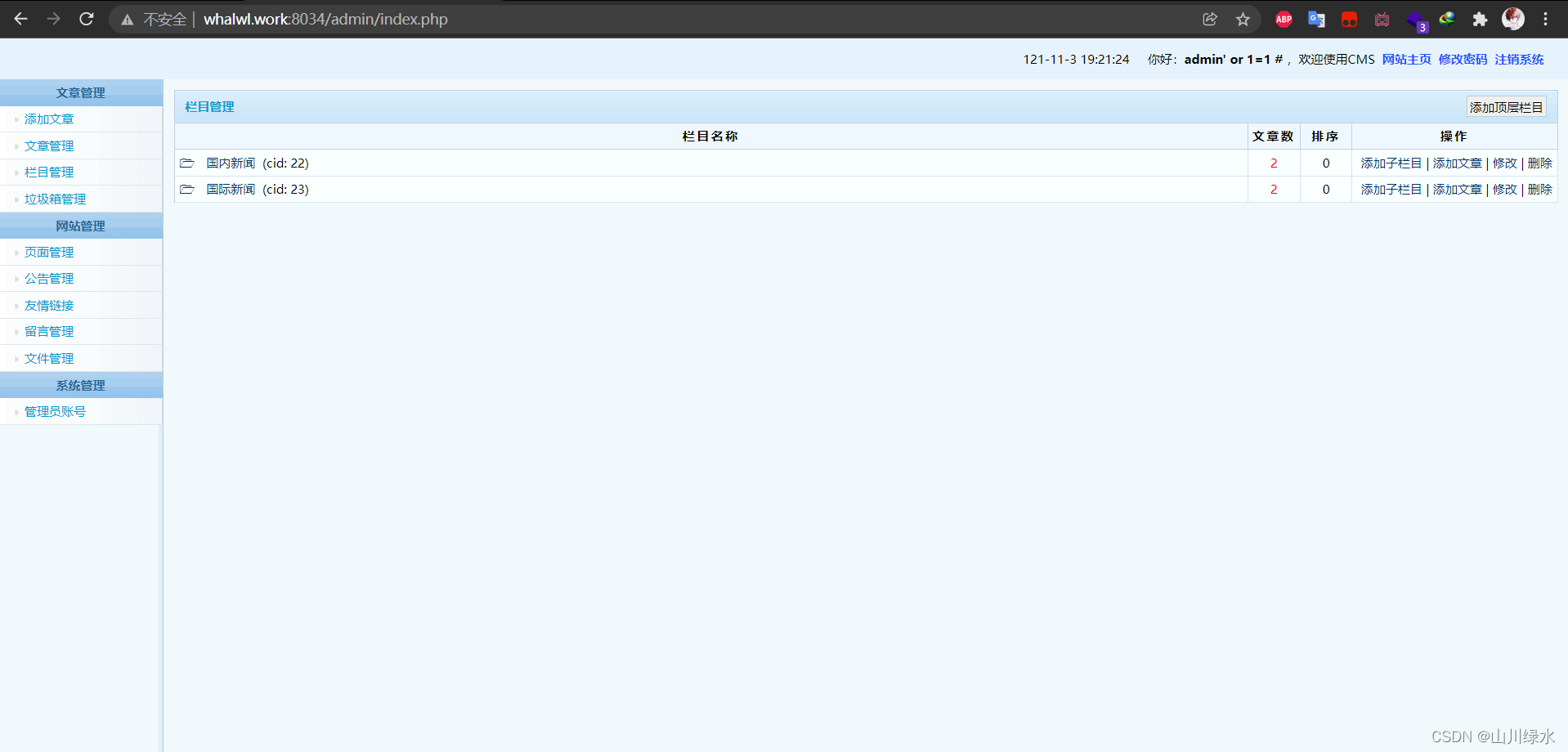Click 添加文章 for 国际新闻 row
1568x752 pixels.
pyautogui.click(x=1458, y=189)
